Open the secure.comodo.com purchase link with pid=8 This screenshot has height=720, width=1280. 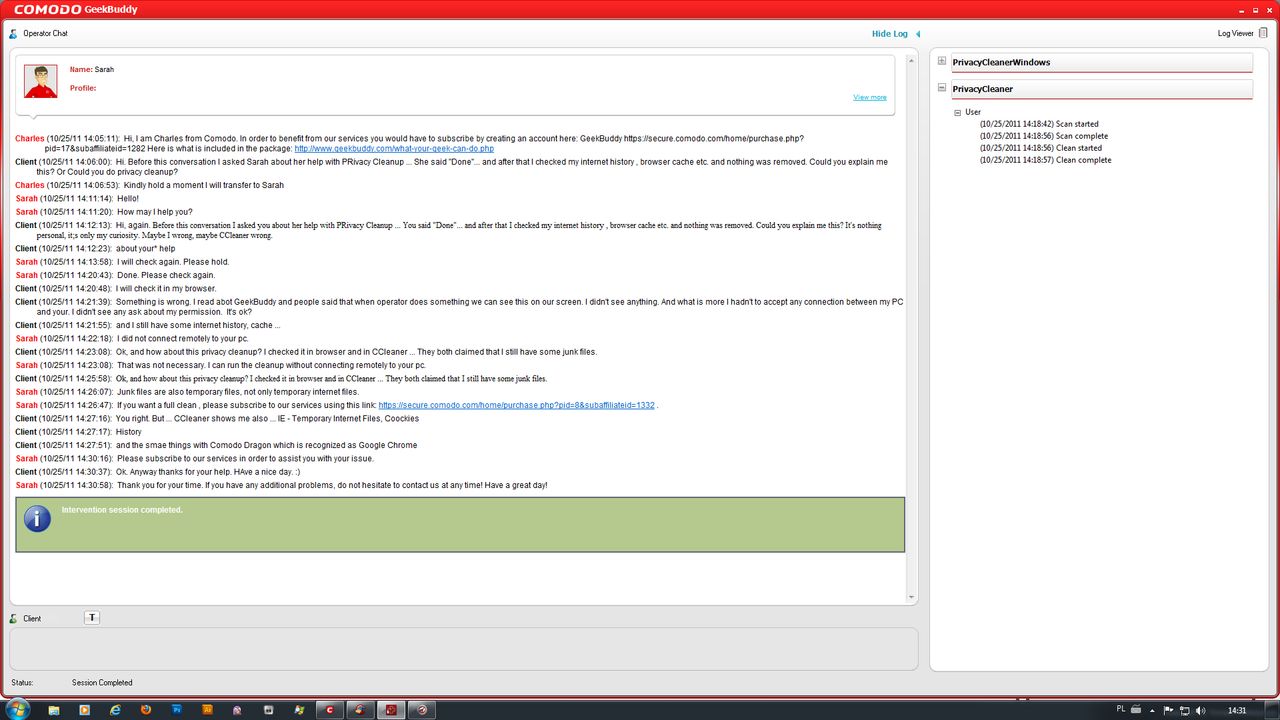(x=517, y=405)
